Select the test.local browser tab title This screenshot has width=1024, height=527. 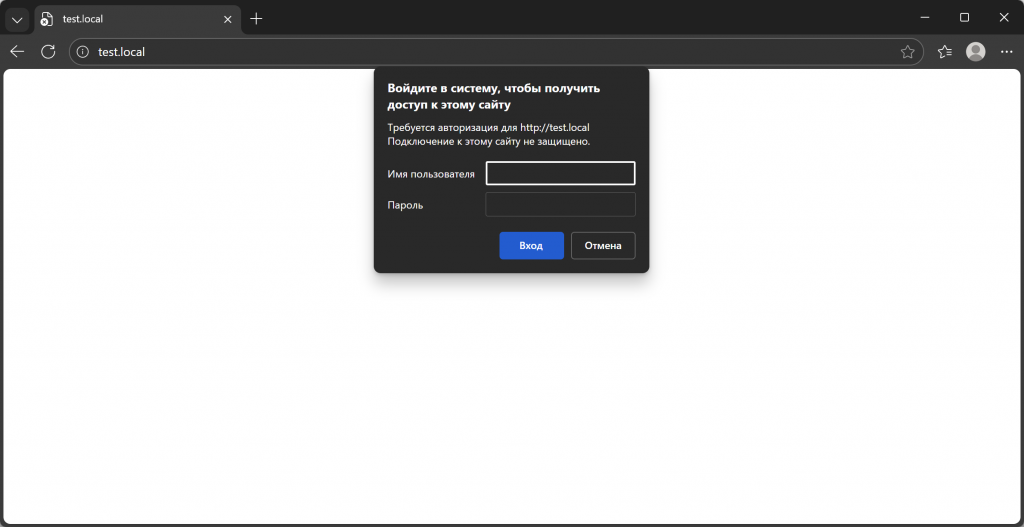pos(83,19)
